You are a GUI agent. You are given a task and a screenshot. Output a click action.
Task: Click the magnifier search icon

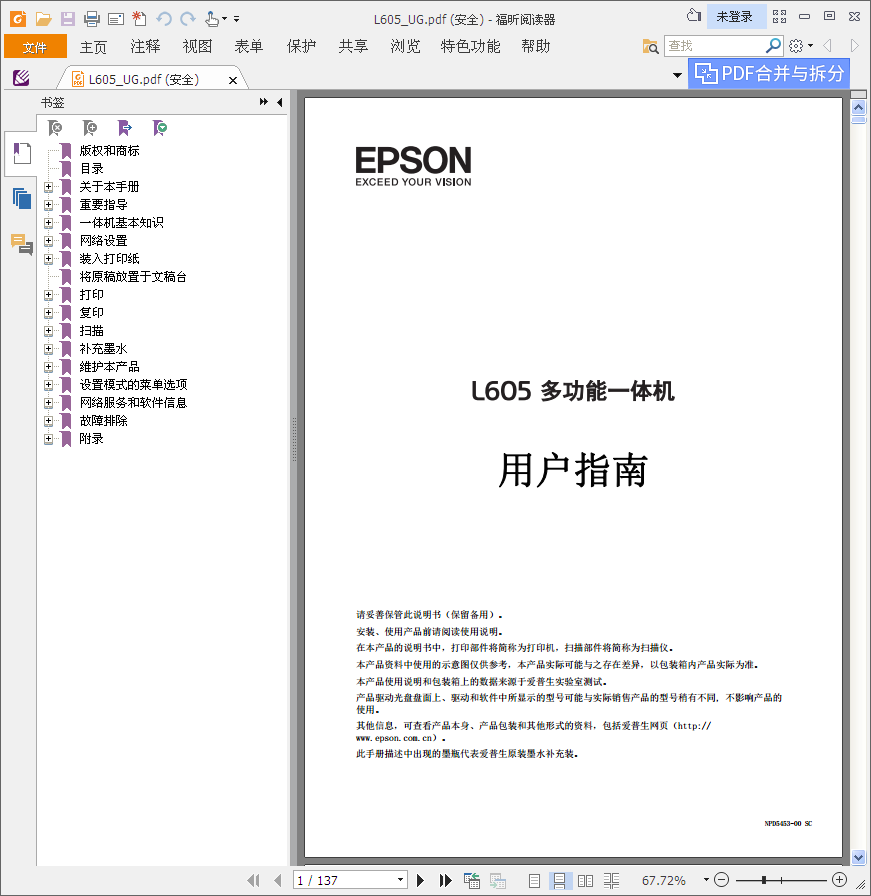(x=773, y=45)
